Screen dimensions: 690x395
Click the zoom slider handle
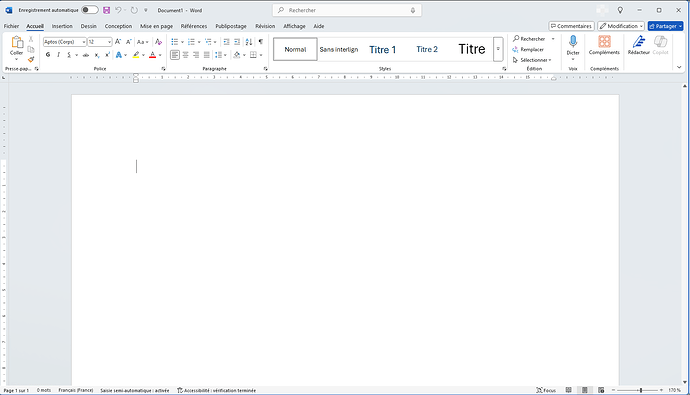coord(641,390)
